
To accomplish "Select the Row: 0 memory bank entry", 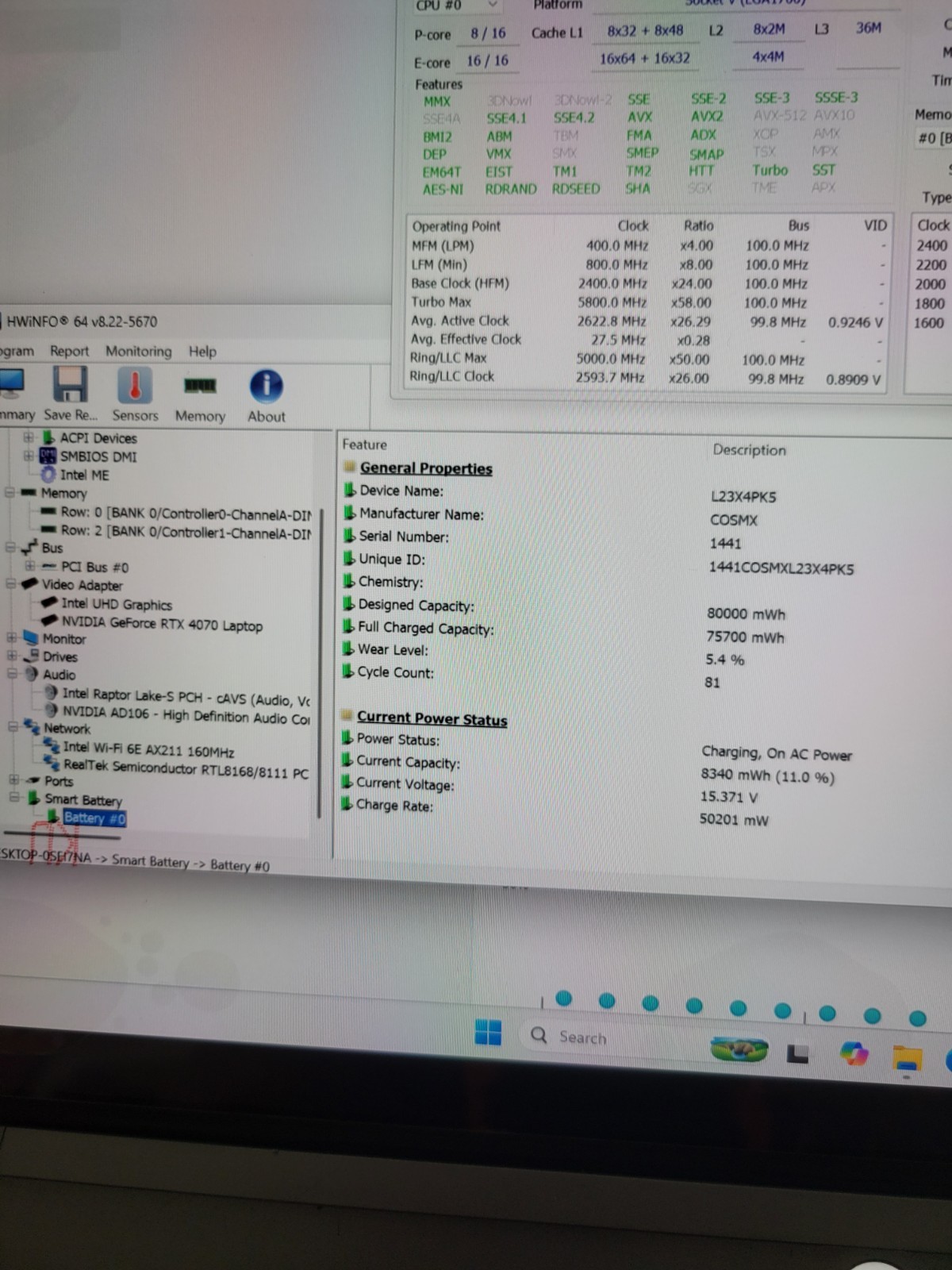I will 186,513.
